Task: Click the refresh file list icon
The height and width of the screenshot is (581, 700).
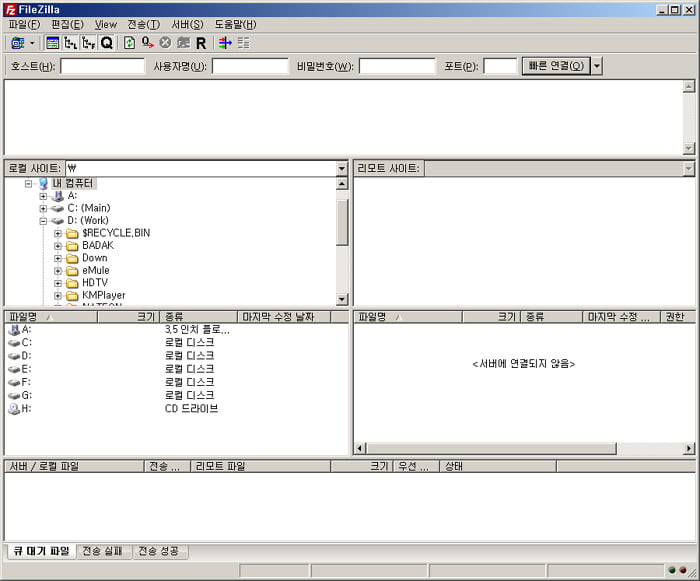Action: [x=129, y=43]
